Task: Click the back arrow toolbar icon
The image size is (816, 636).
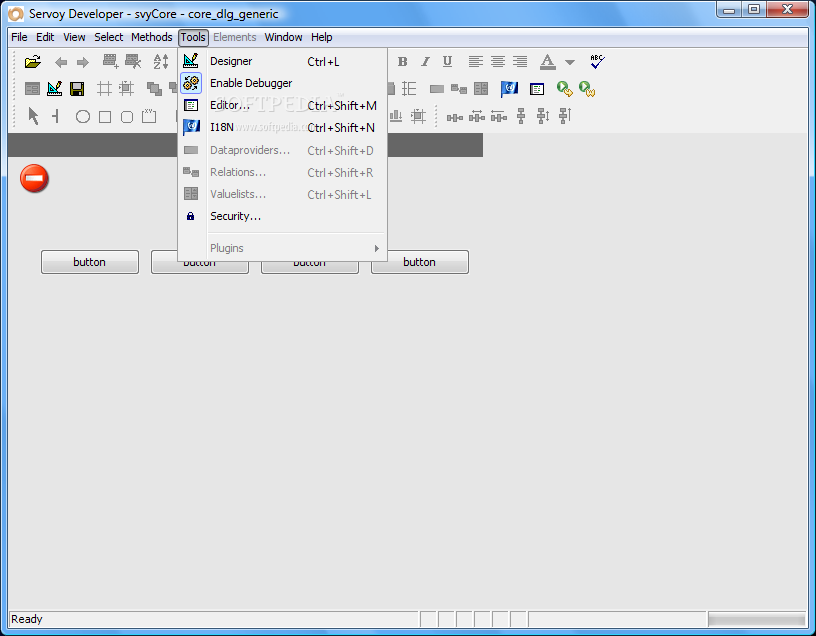Action: click(x=61, y=62)
